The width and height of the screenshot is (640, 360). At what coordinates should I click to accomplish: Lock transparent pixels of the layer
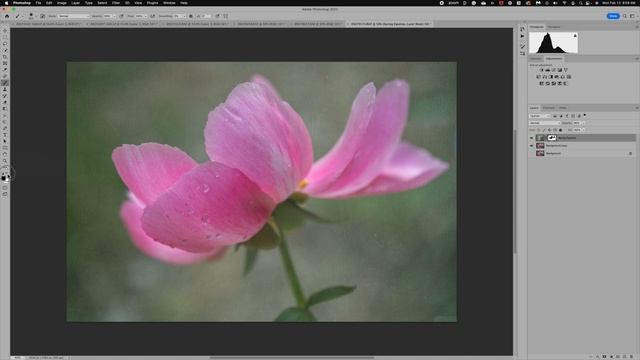pos(538,130)
